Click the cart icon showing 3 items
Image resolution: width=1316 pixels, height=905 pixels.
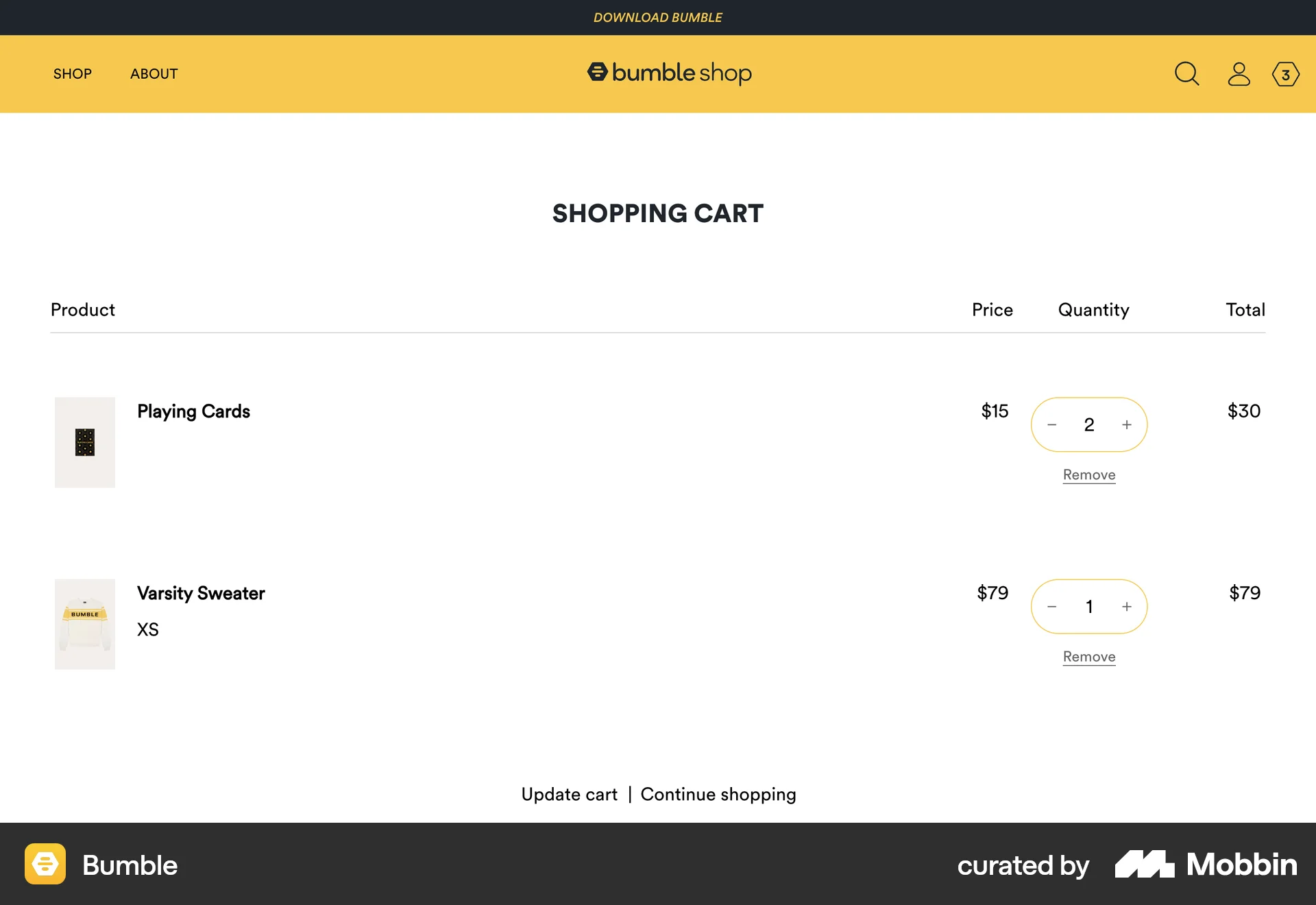(1285, 74)
